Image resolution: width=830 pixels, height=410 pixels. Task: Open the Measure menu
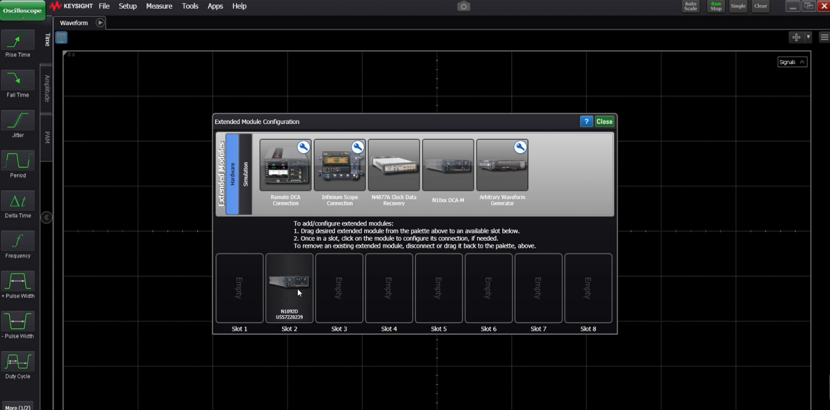tap(159, 6)
